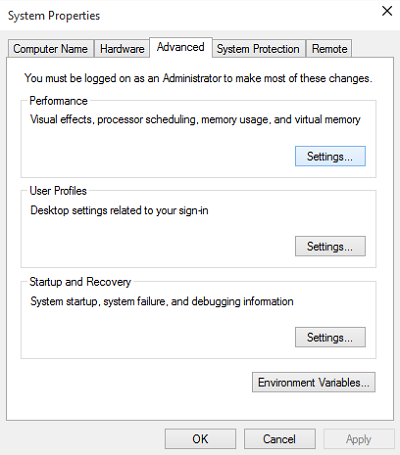Click the Cancel button
Image resolution: width=400 pixels, height=455 pixels.
pyautogui.click(x=280, y=439)
